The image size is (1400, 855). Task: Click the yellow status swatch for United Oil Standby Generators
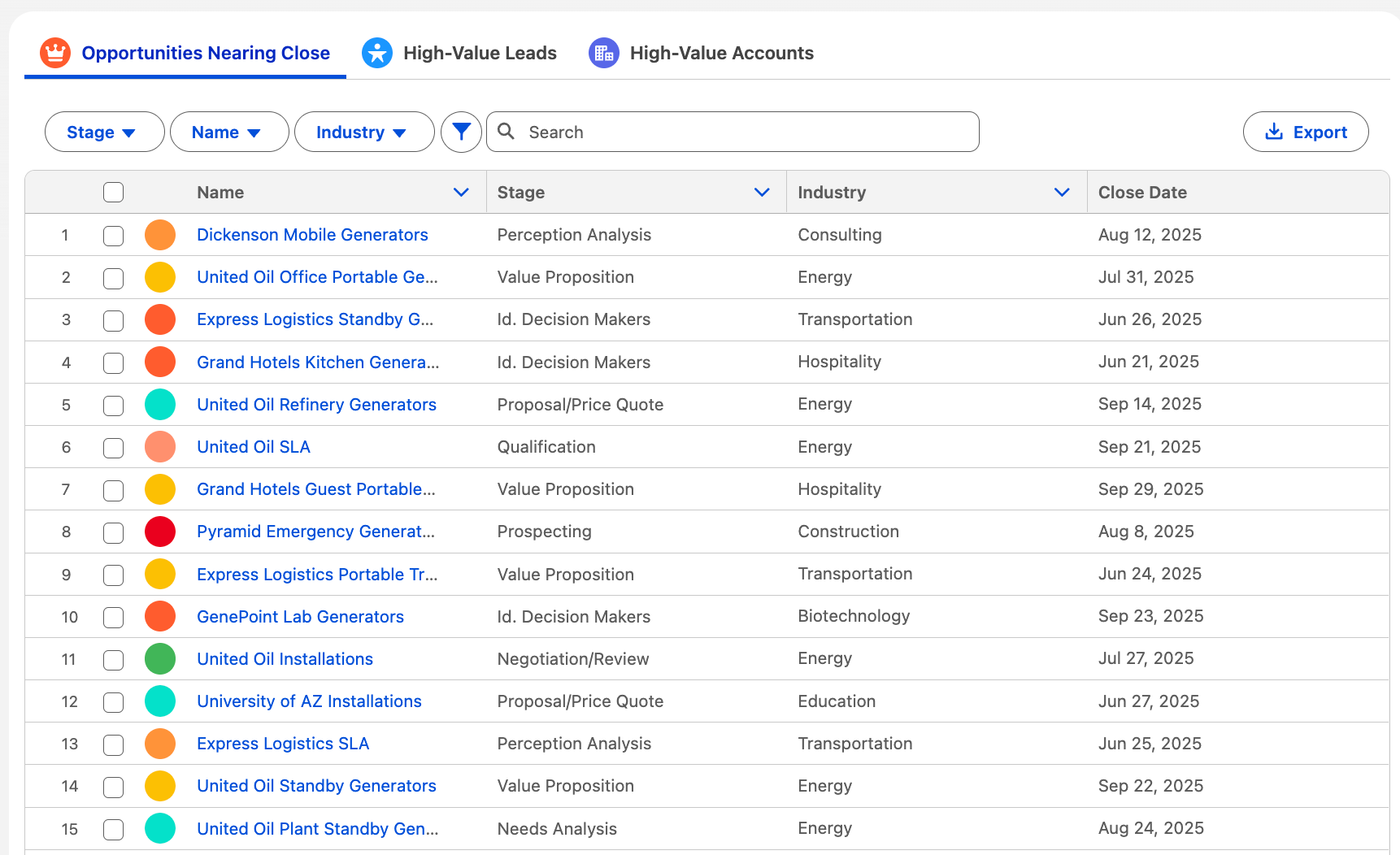(x=160, y=786)
